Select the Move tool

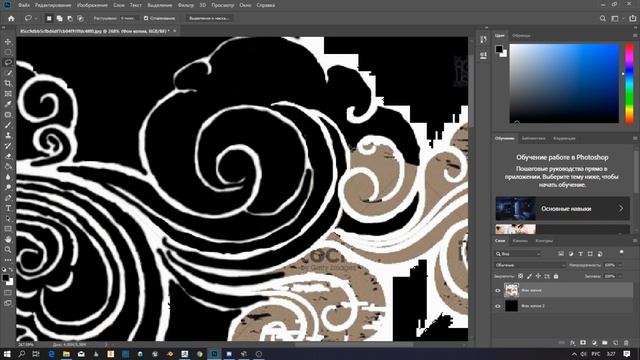tap(8, 42)
